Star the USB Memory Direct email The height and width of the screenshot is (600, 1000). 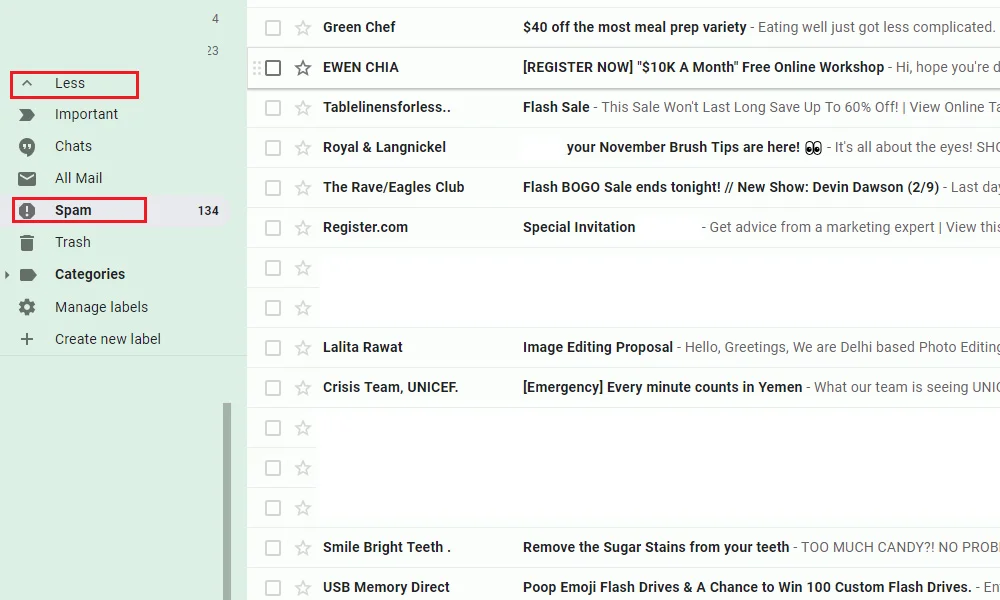[x=303, y=587]
